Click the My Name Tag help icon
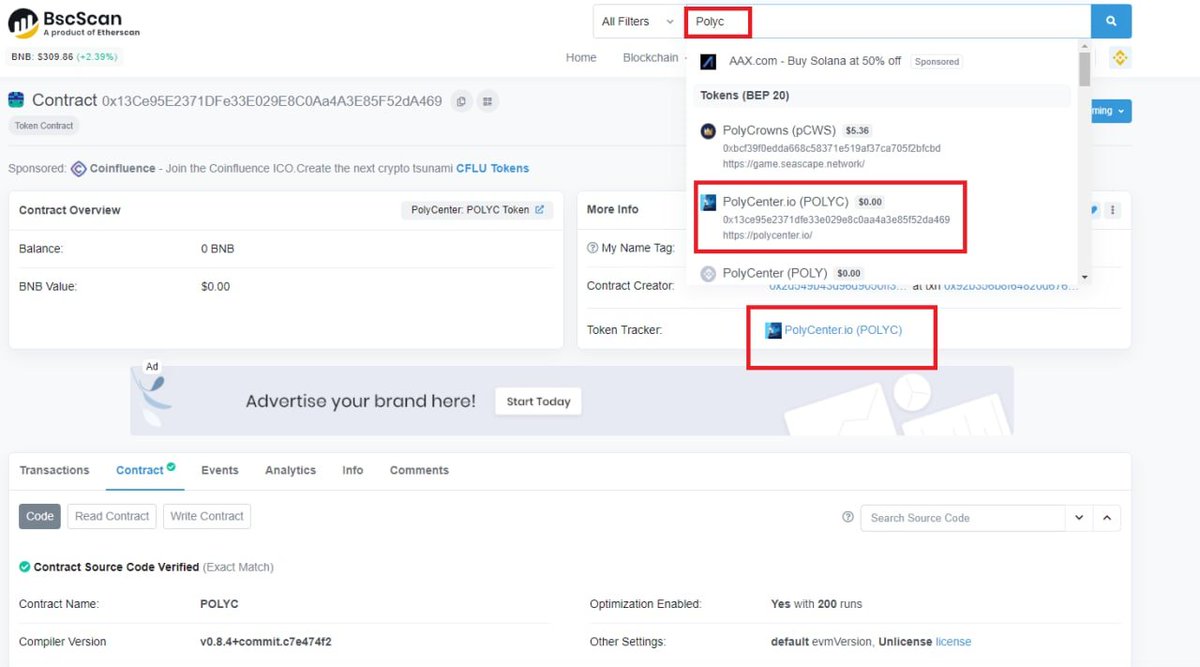The height and width of the screenshot is (667, 1200). [x=594, y=248]
